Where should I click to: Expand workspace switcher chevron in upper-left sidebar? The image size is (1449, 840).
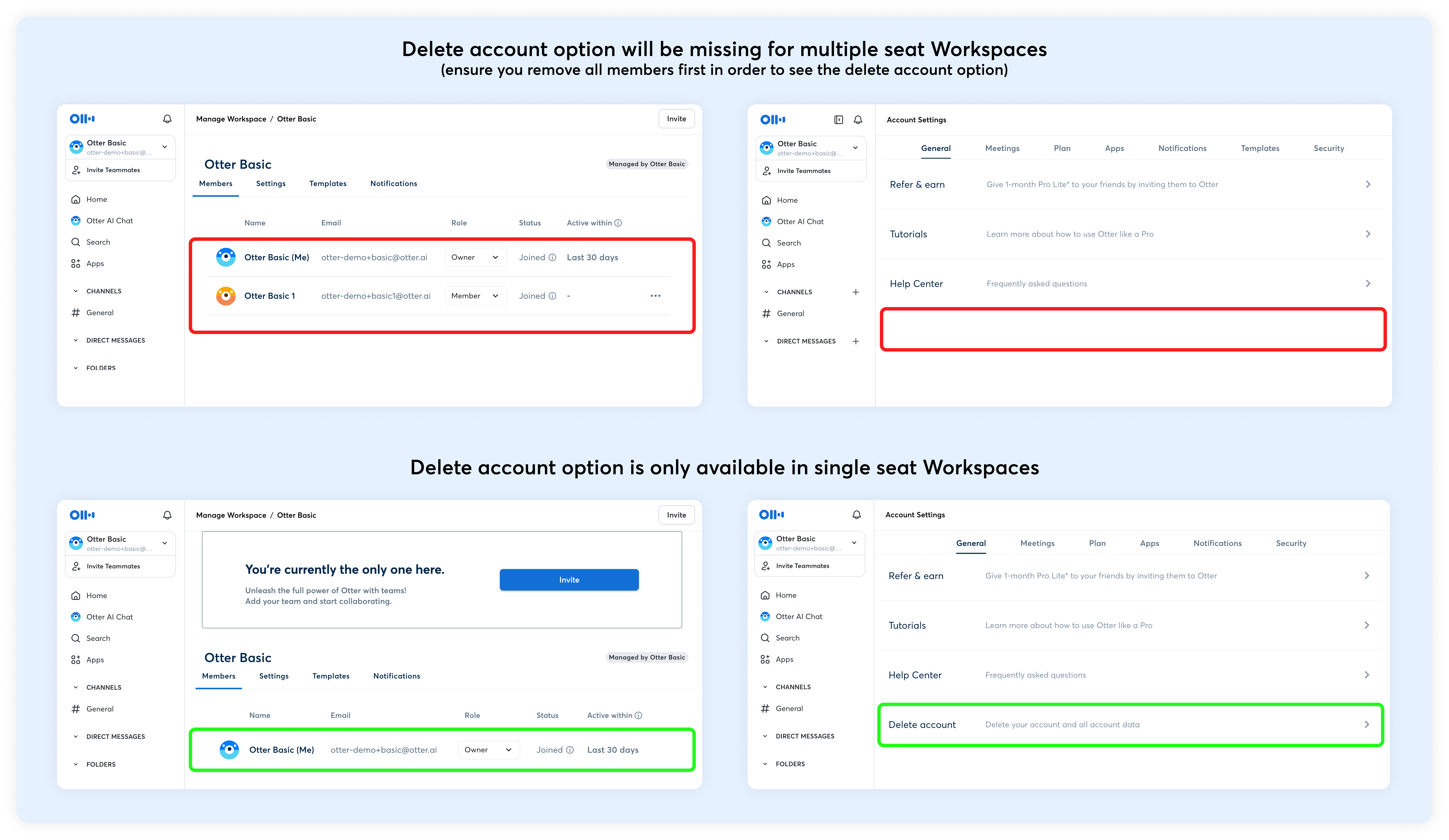point(165,147)
